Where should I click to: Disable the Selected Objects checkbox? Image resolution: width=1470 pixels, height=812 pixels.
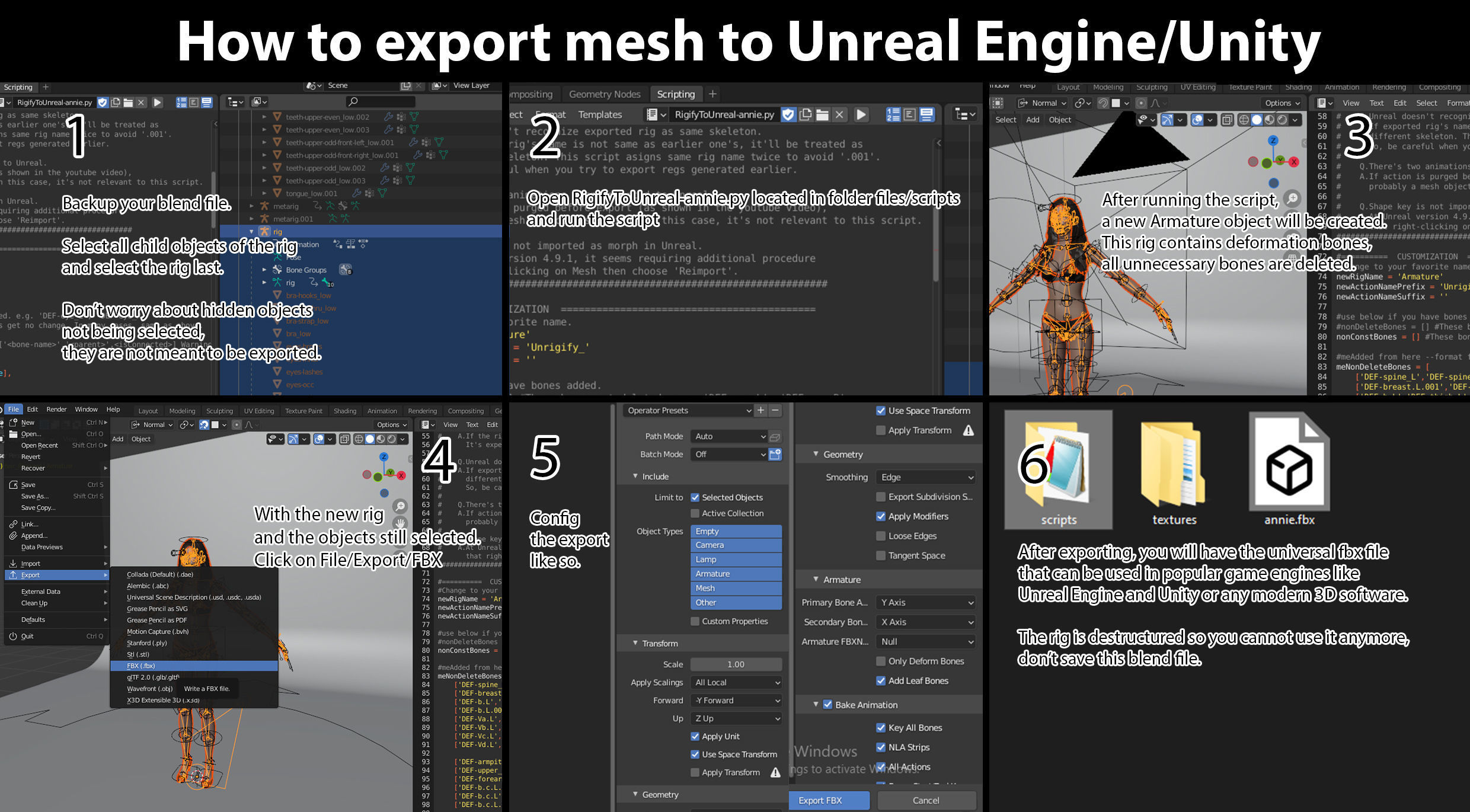(x=695, y=497)
